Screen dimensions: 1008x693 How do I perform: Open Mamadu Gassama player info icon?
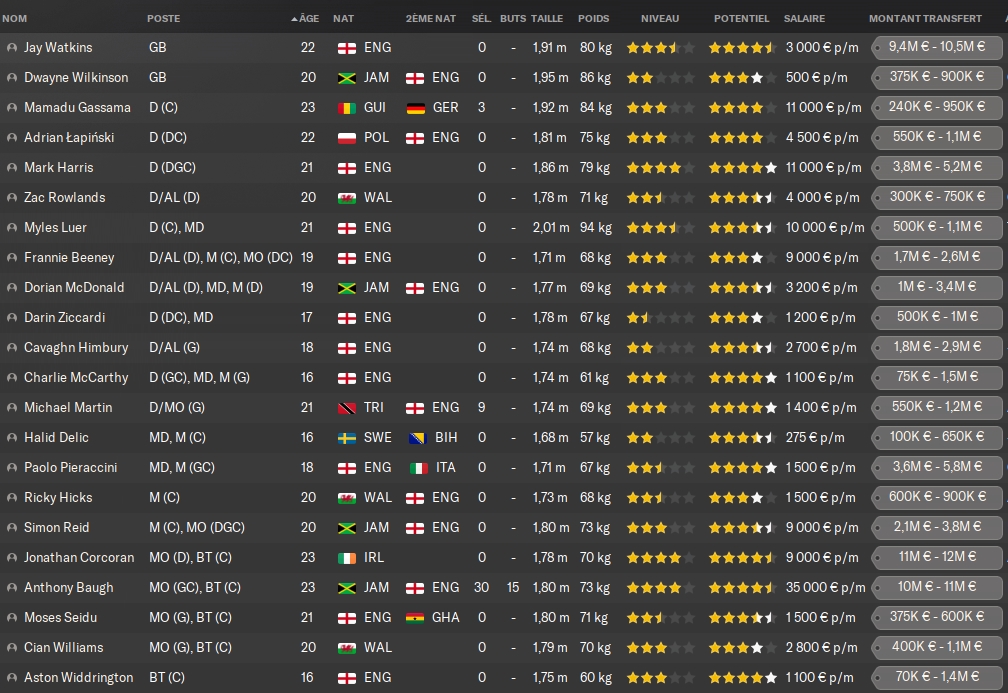(12, 107)
